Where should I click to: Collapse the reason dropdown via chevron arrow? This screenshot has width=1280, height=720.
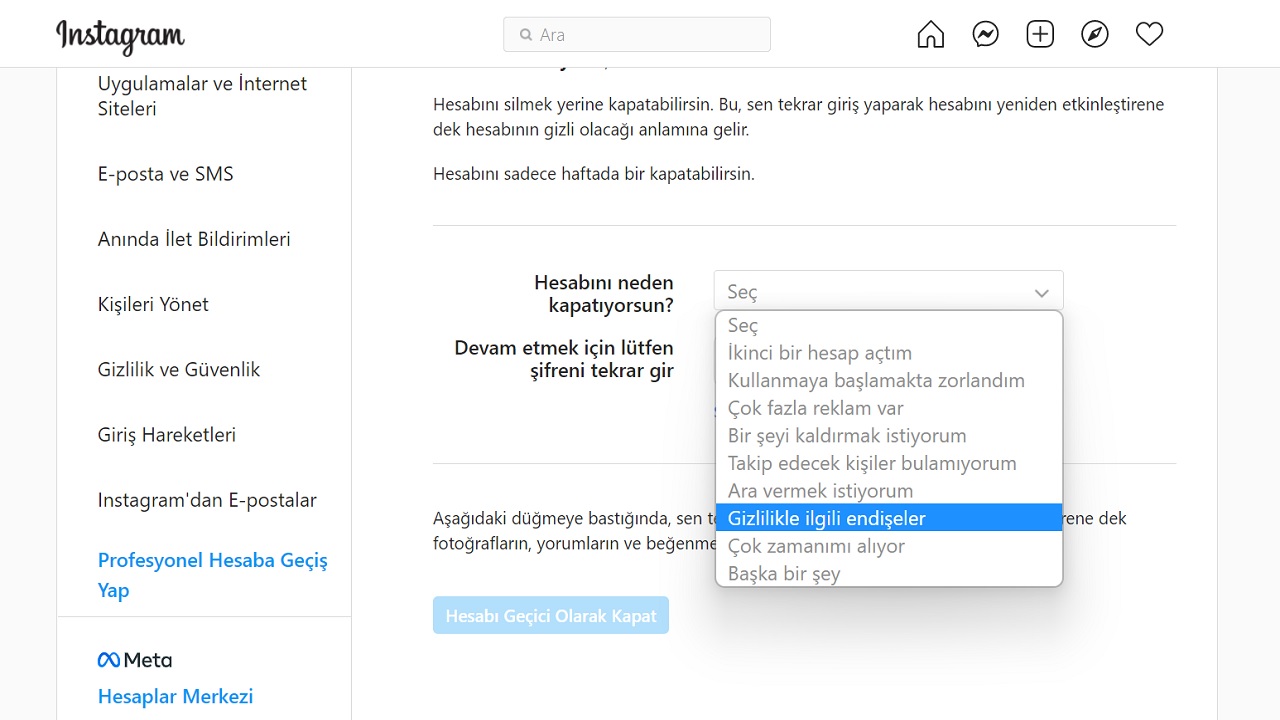point(1041,293)
